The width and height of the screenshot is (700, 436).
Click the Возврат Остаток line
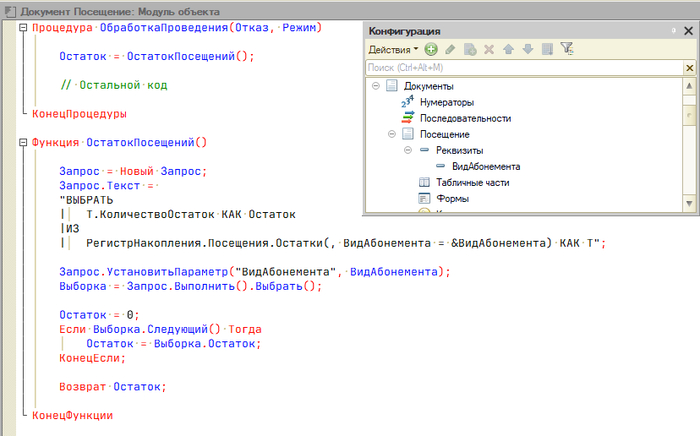[x=112, y=386]
